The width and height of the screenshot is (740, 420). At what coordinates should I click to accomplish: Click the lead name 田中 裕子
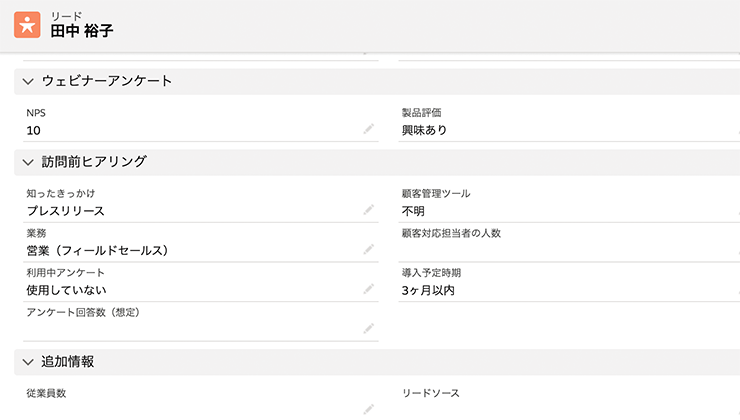82,31
